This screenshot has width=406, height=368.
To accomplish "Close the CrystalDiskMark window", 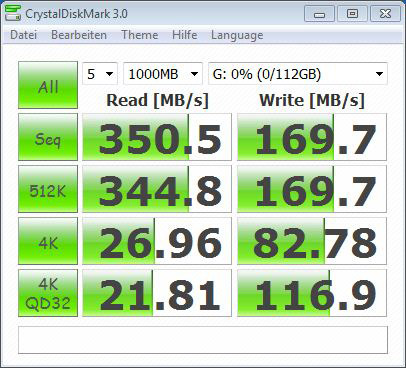I will pyautogui.click(x=385, y=14).
